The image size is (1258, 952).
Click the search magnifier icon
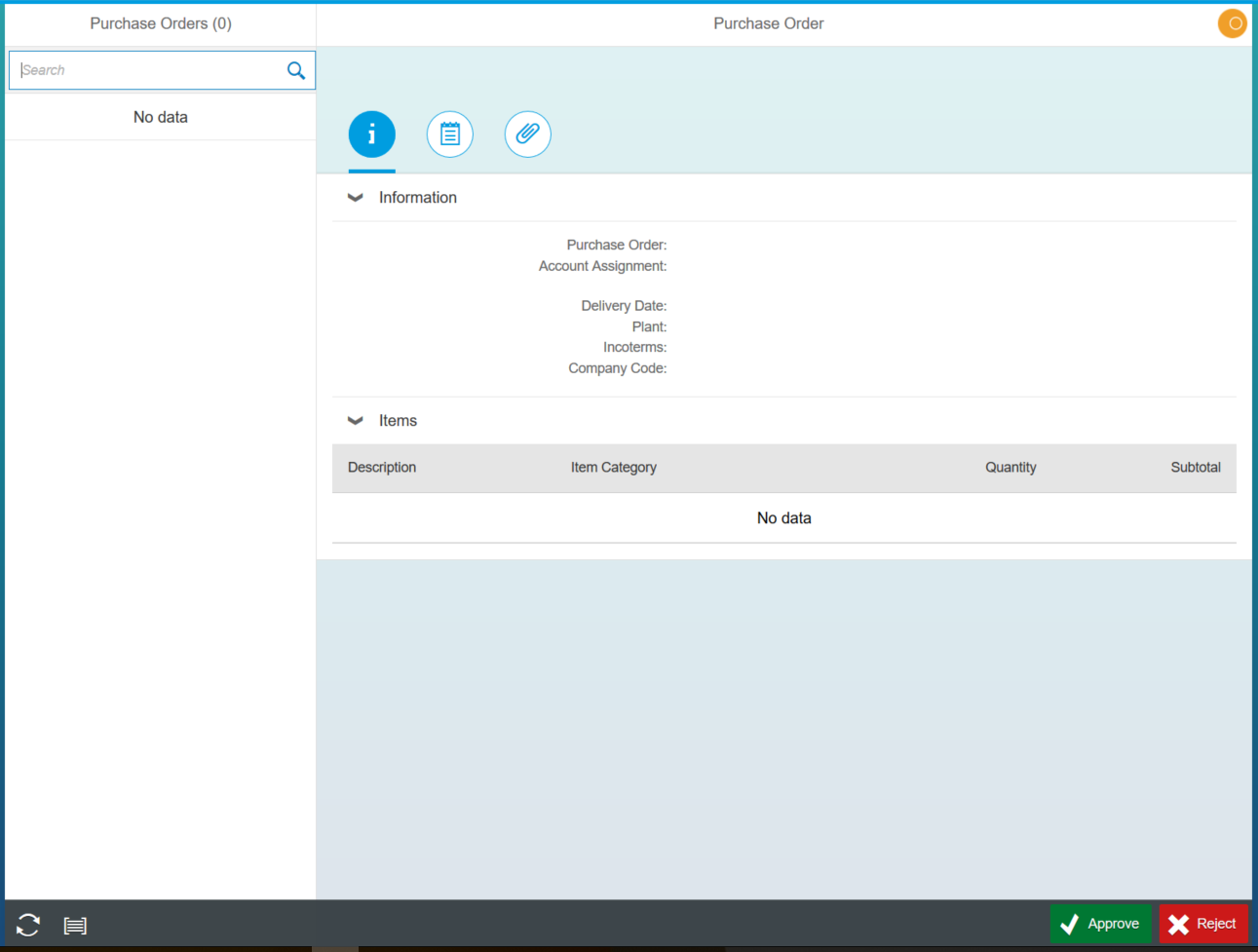295,69
